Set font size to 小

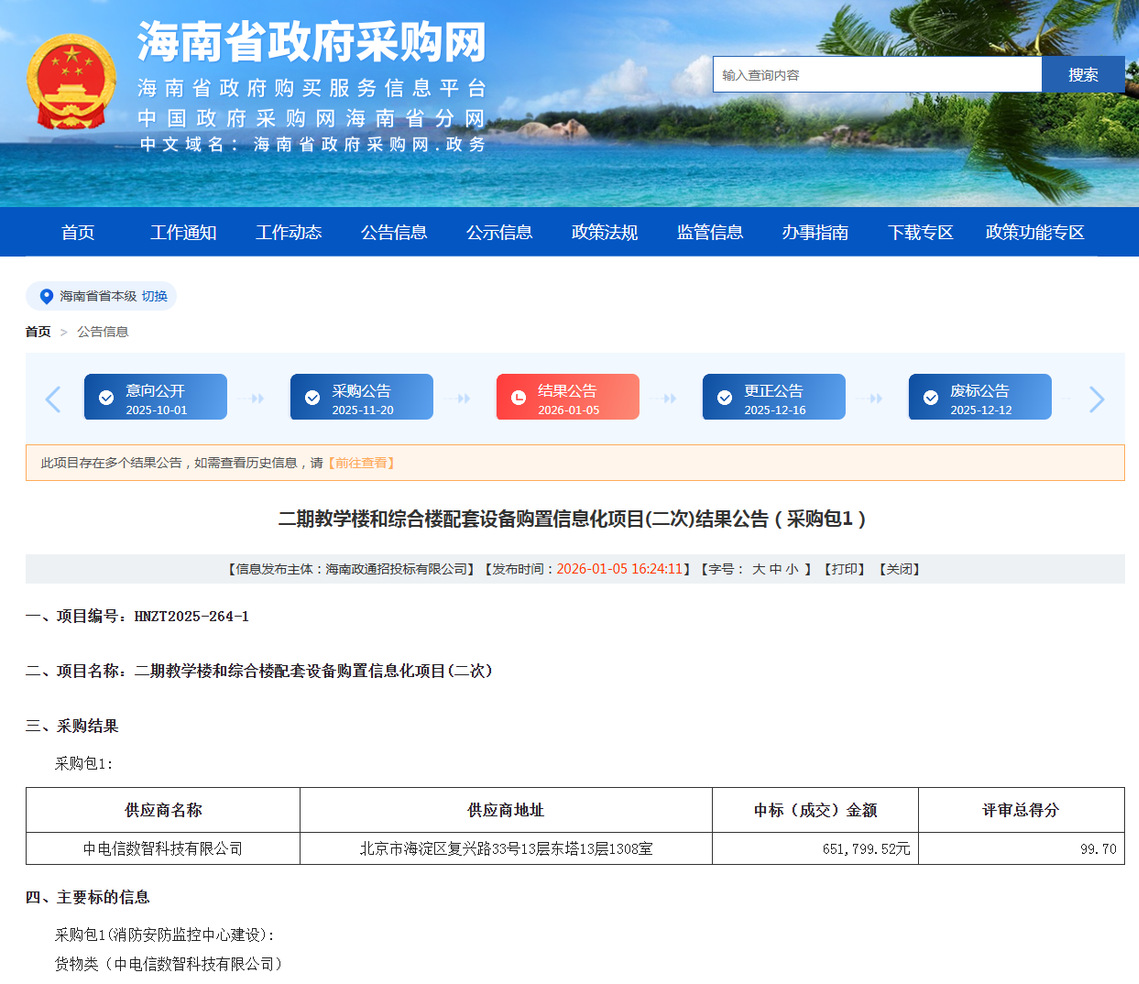click(791, 569)
